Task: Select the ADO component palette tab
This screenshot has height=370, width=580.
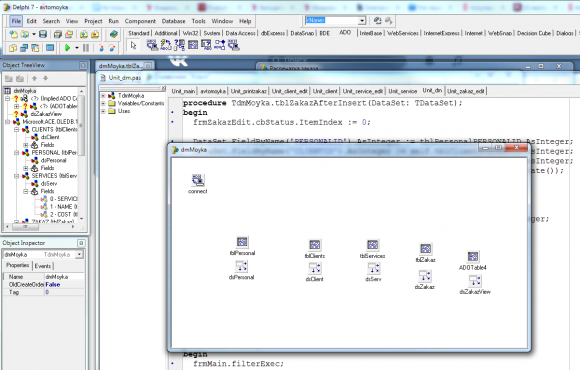Action: coord(345,33)
